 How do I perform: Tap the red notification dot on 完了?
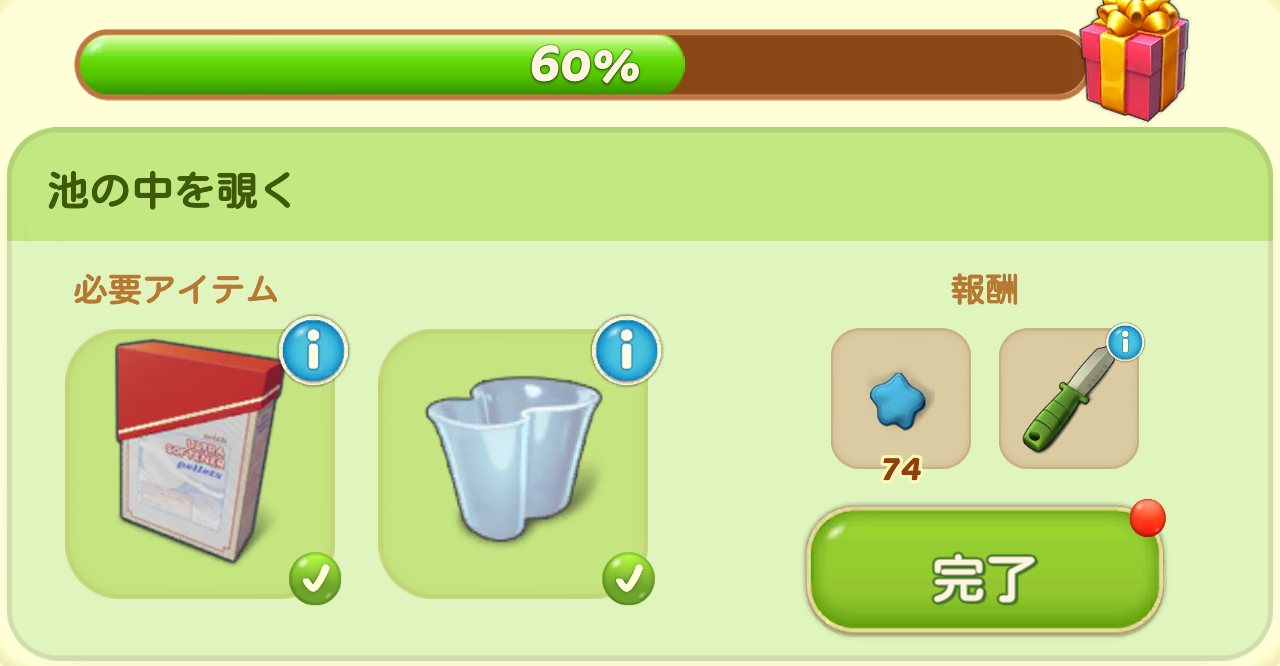[1147, 518]
